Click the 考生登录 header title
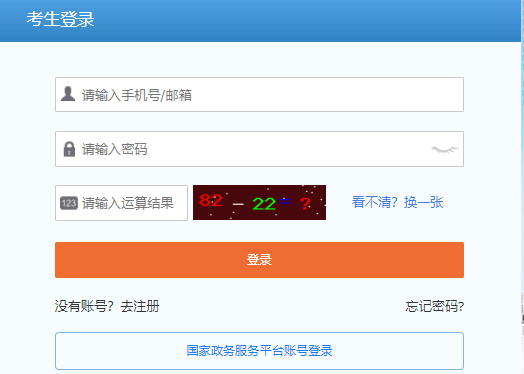 coord(60,19)
